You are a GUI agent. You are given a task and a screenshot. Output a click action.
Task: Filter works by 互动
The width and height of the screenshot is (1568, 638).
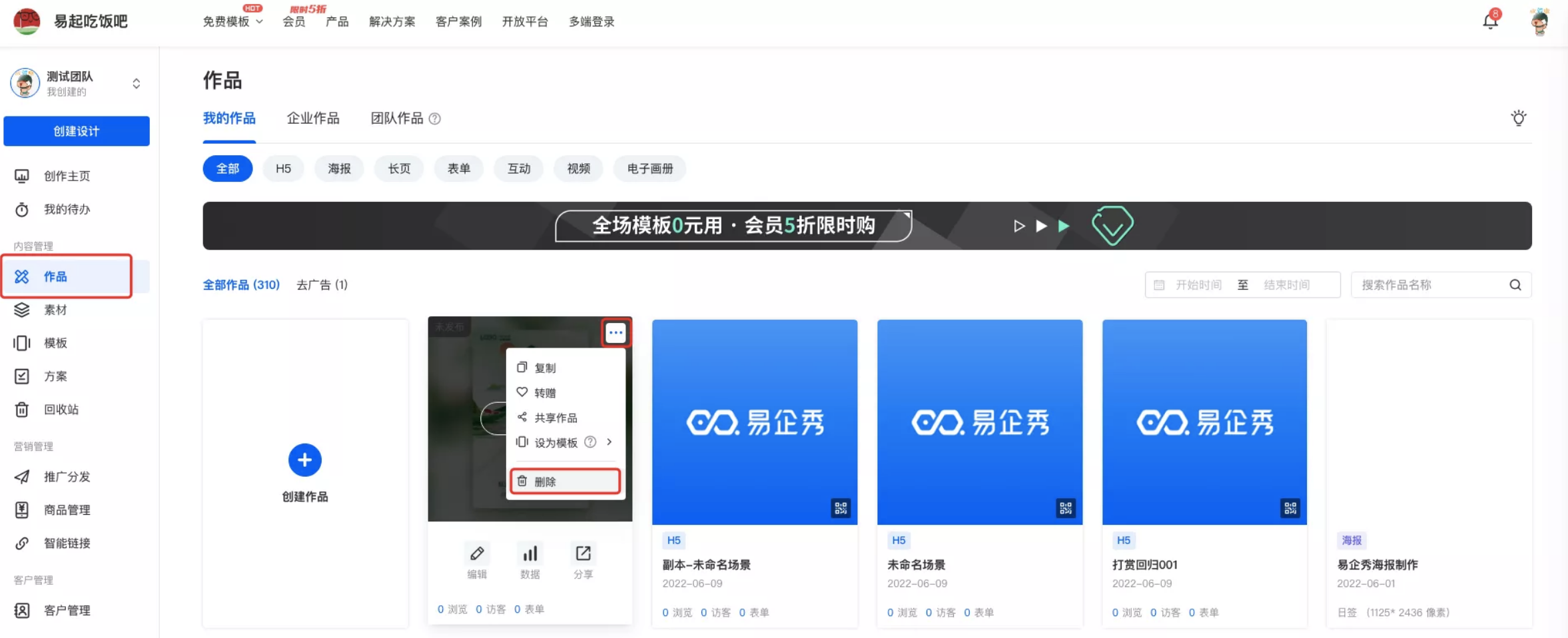coord(518,168)
